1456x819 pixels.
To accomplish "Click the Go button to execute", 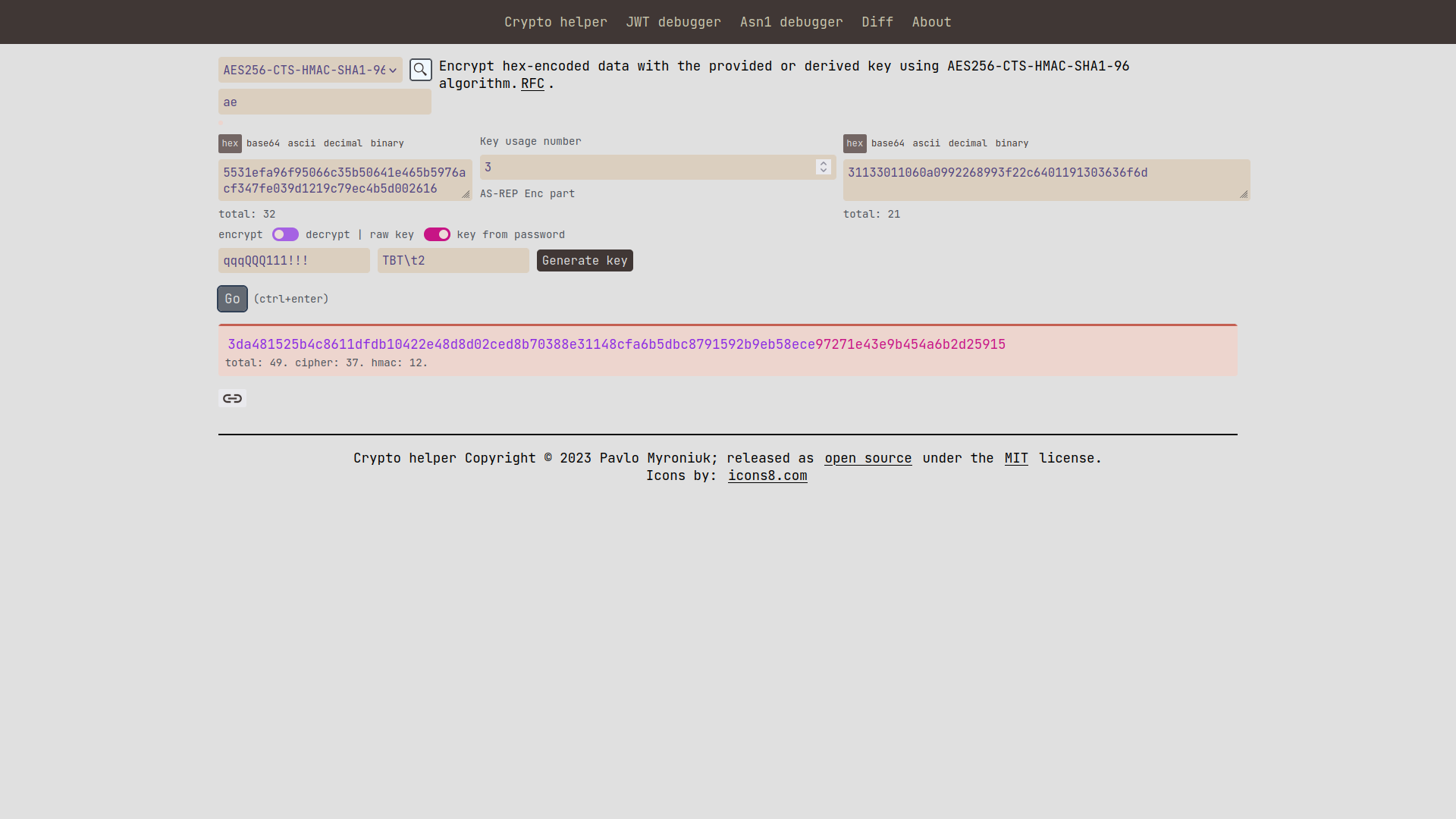I will [232, 298].
